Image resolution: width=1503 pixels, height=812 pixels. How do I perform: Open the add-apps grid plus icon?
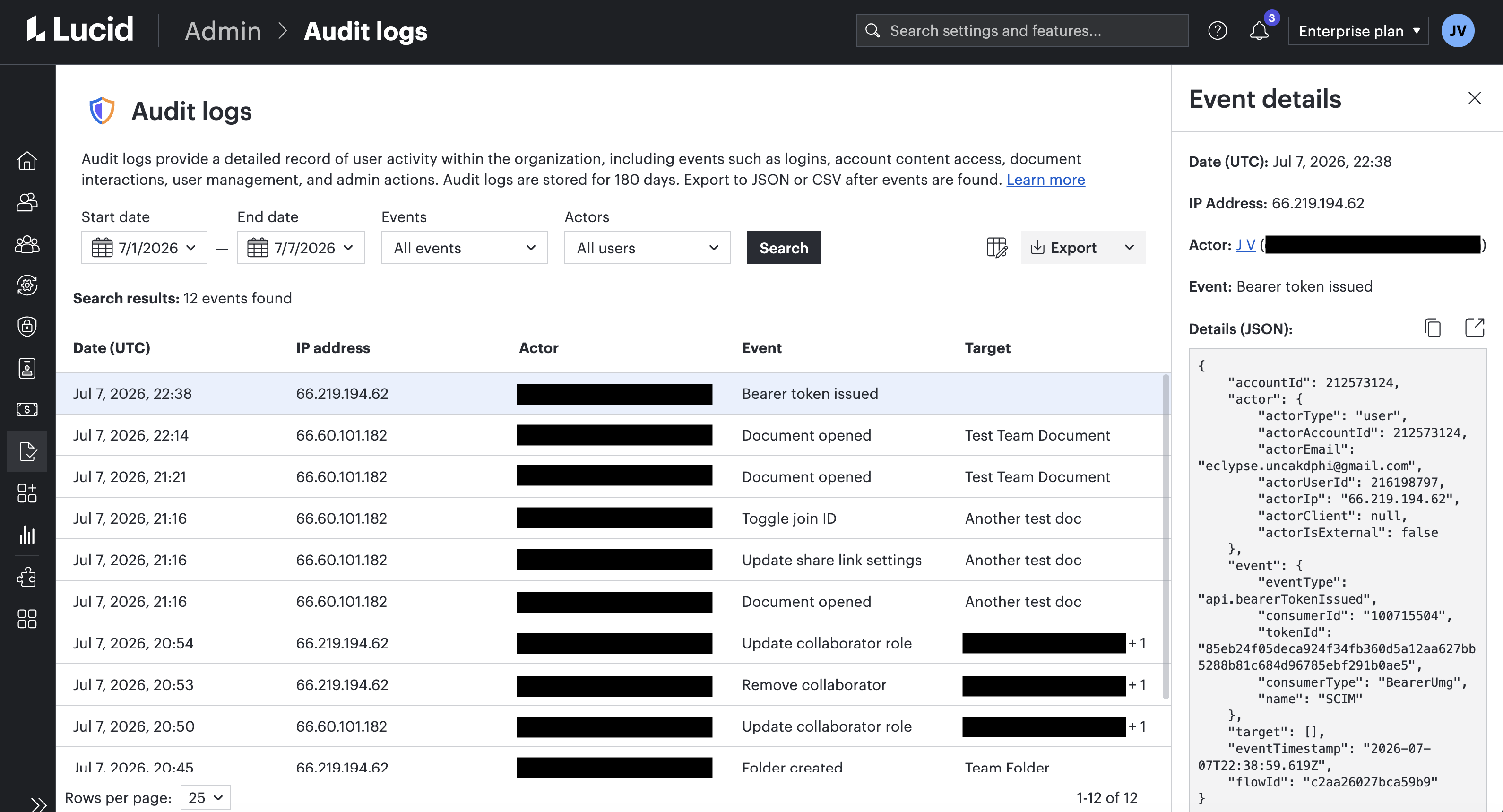coord(27,493)
